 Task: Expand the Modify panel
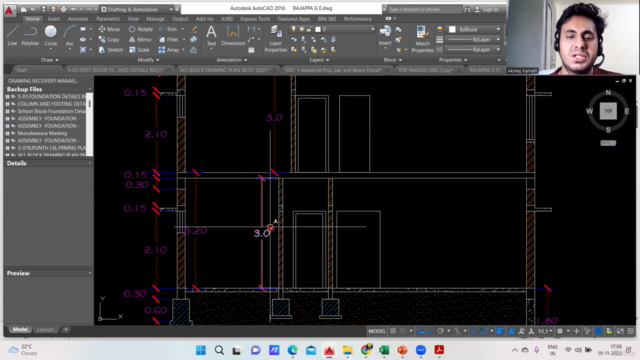pyautogui.click(x=148, y=60)
